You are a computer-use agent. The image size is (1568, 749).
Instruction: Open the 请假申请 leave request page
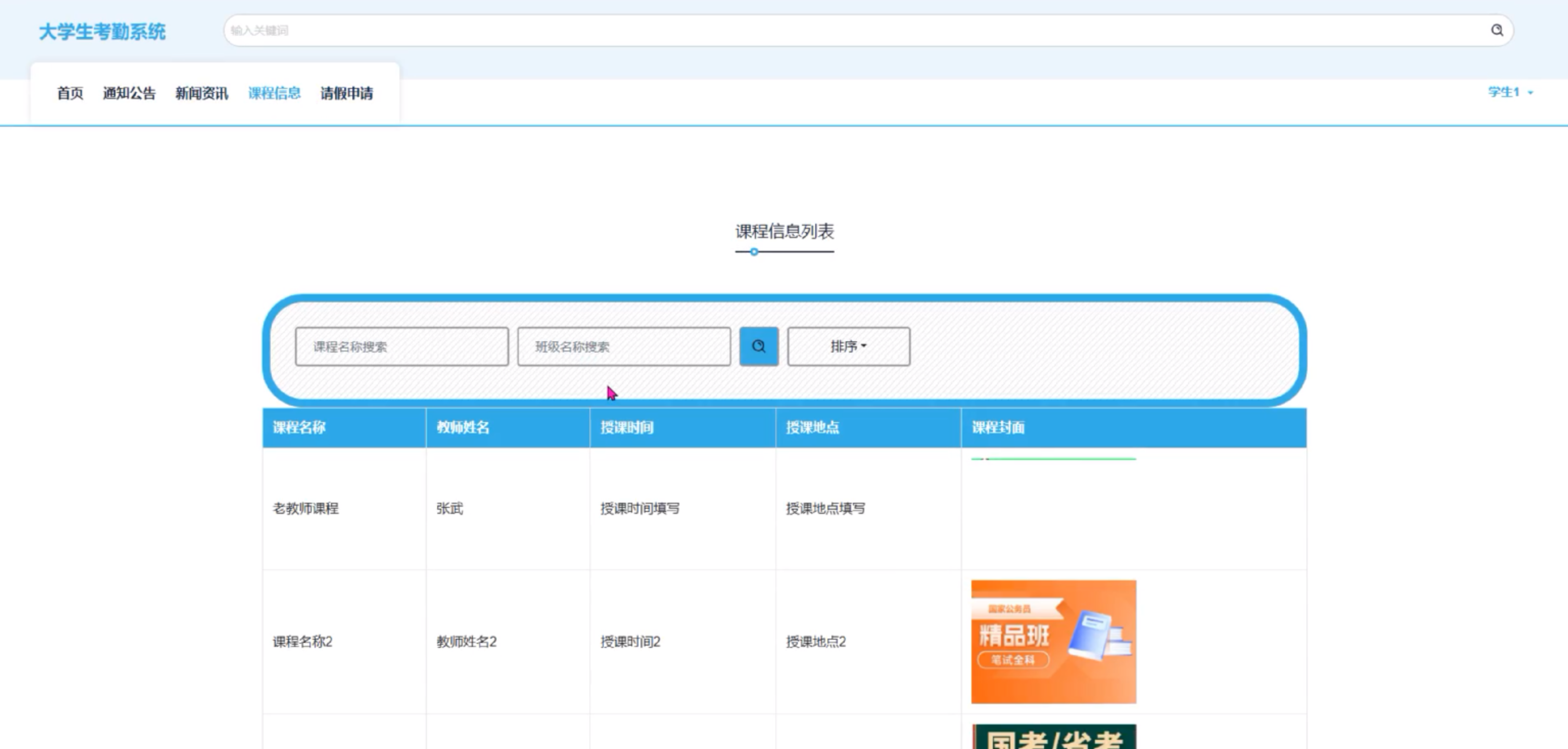[x=346, y=93]
